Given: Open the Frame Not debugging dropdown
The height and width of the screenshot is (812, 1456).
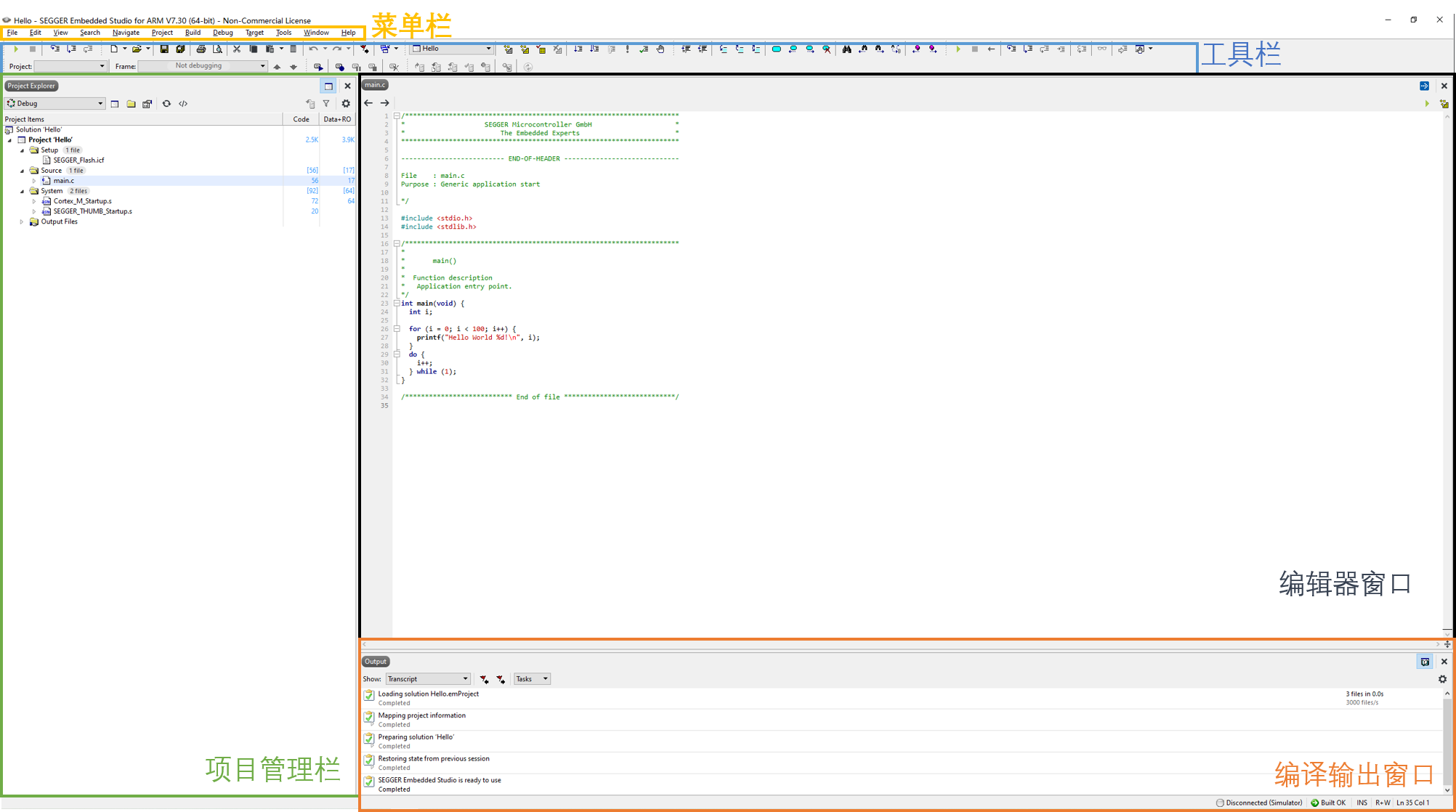Looking at the screenshot, I should coord(202,66).
